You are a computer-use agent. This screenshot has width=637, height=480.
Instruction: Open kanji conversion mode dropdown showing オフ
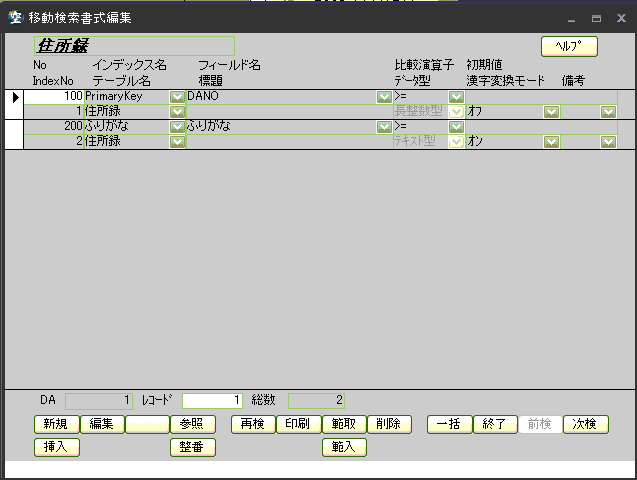click(551, 112)
